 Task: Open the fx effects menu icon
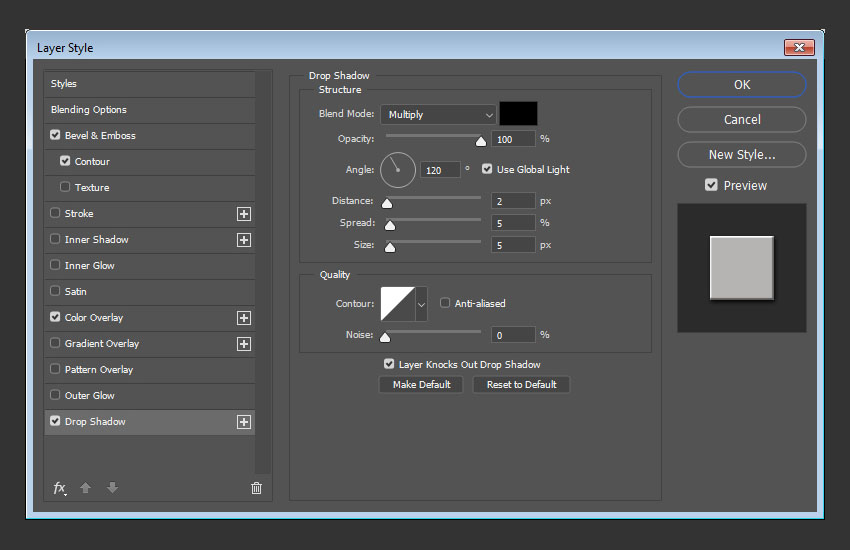pos(60,488)
